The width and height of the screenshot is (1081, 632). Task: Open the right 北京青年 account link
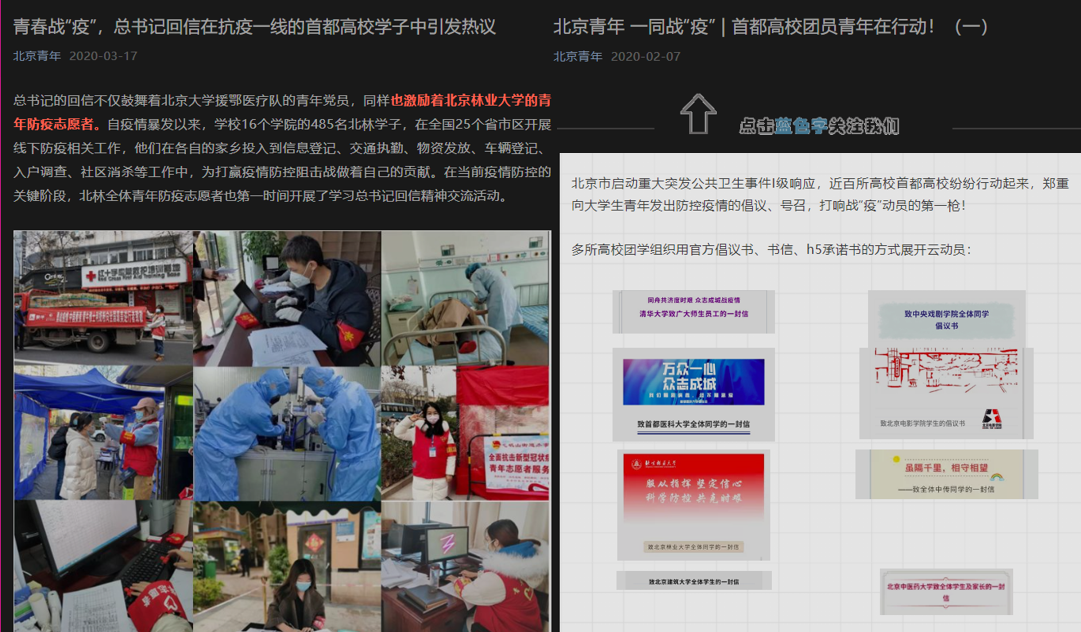pyautogui.click(x=578, y=57)
